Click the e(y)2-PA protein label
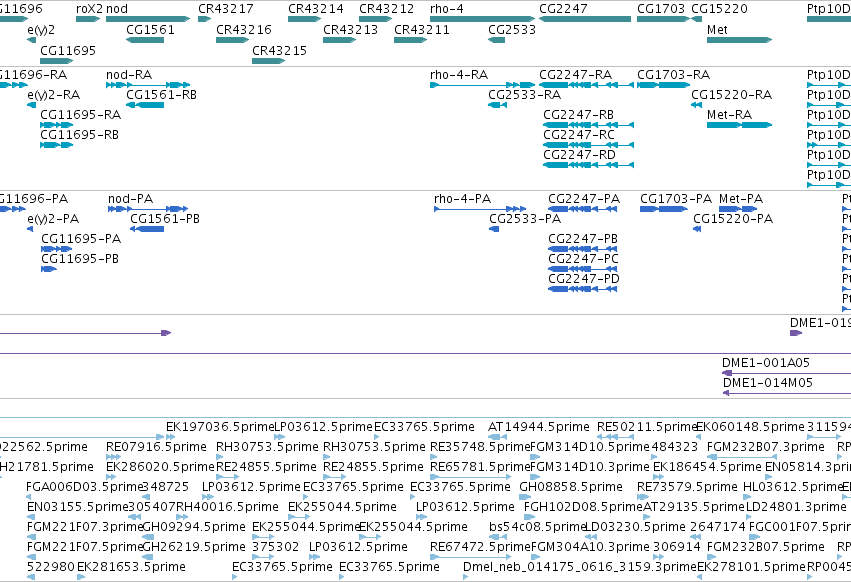Image resolution: width=851 pixels, height=582 pixels. tap(53, 219)
